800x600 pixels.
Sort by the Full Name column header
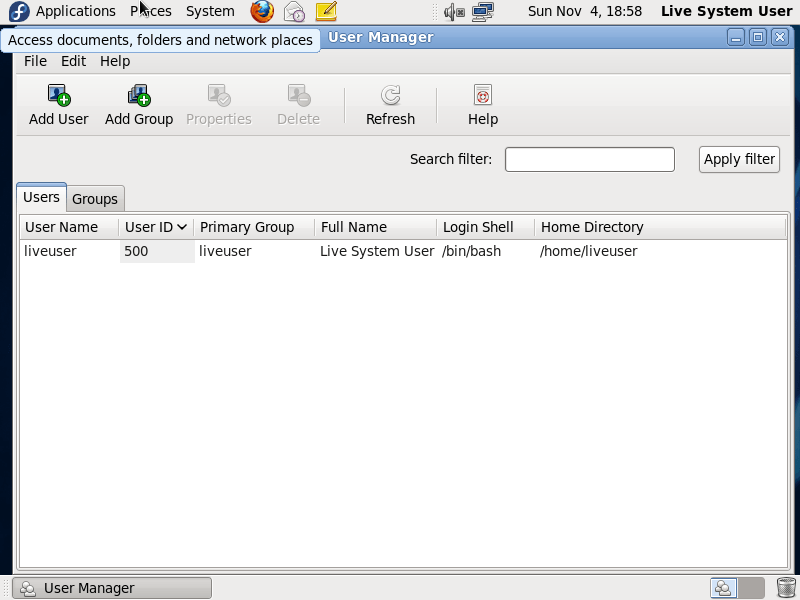pos(376,227)
